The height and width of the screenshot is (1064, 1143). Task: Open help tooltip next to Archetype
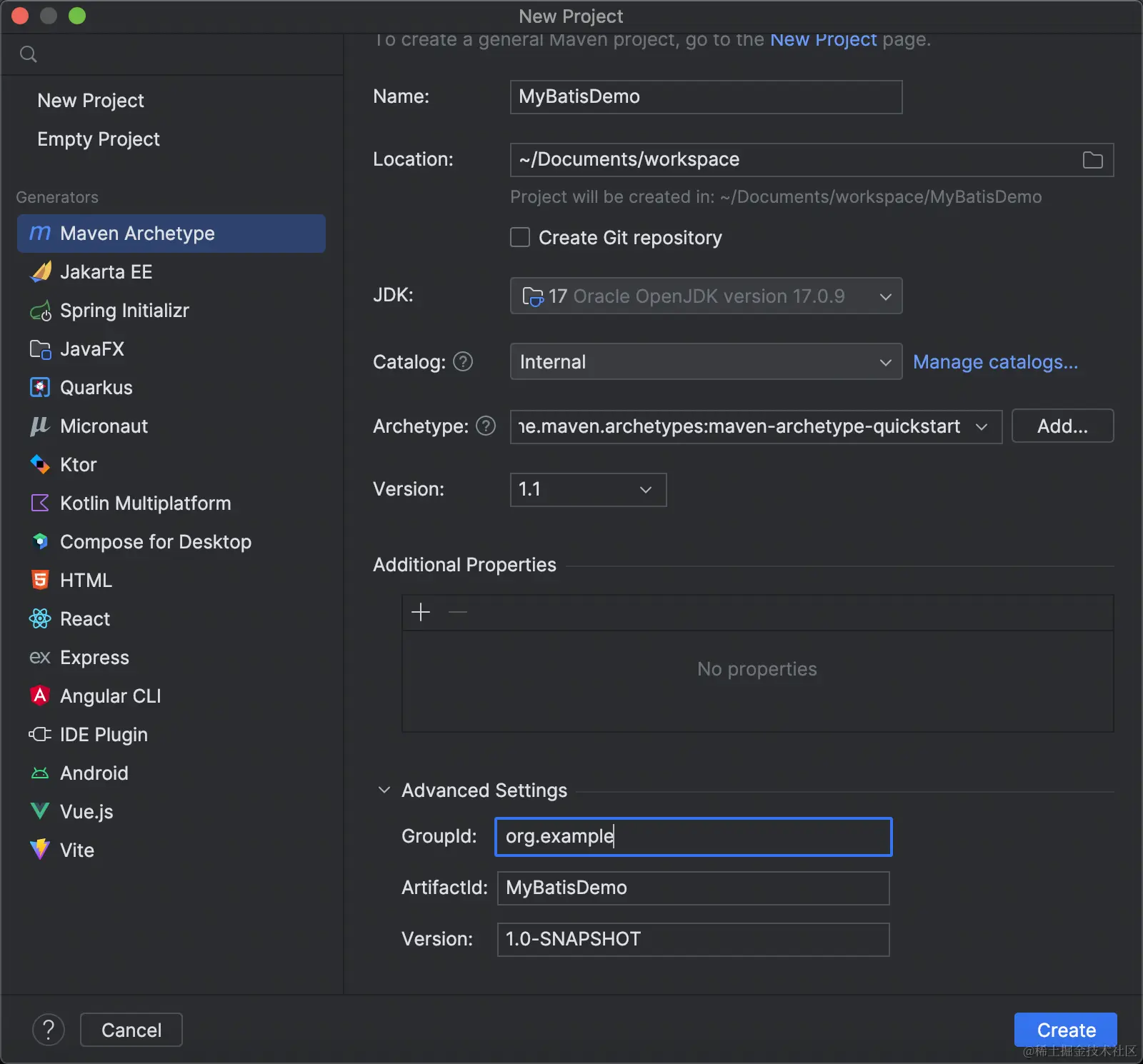pos(486,426)
